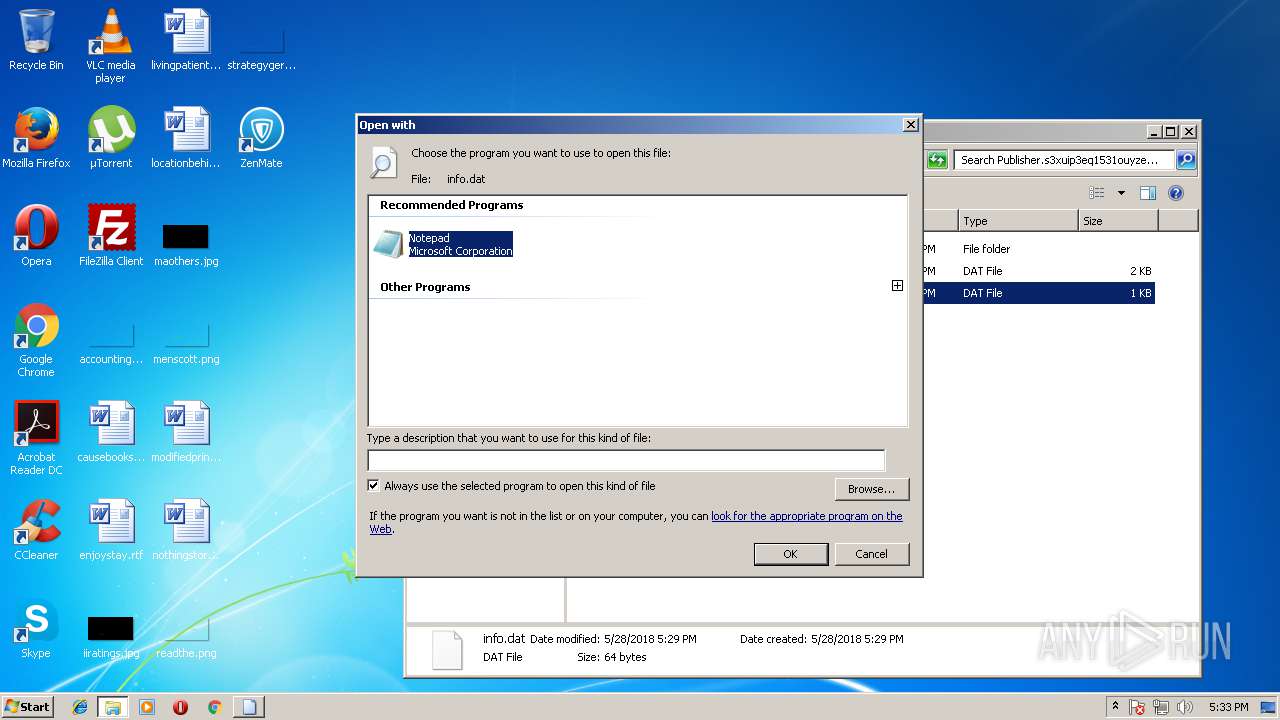Toggle the preview pane icon in Explorer

point(1148,193)
